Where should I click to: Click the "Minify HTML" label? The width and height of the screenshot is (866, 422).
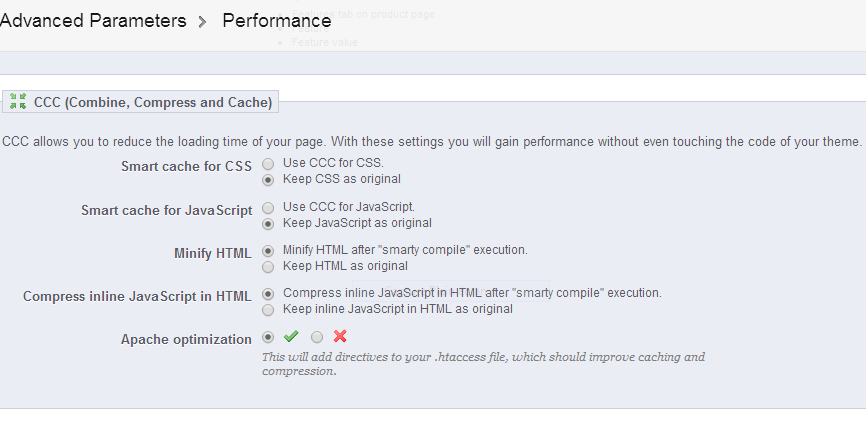pos(212,253)
